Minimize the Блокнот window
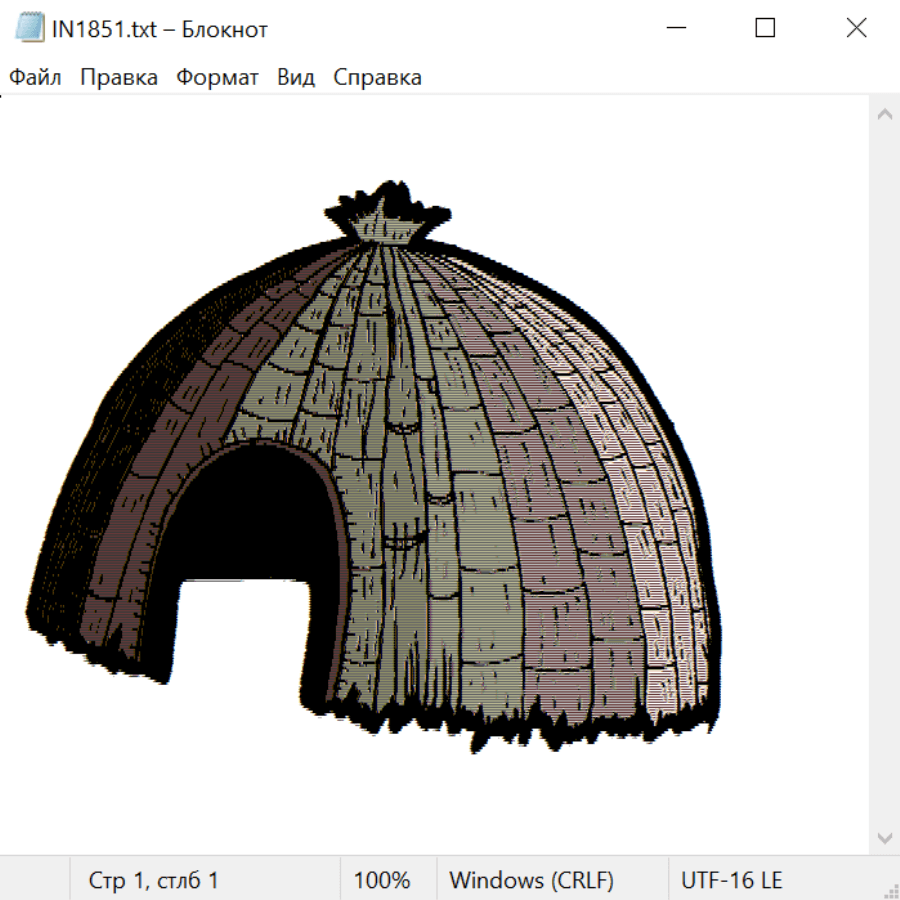Screen dimensions: 900x900 [x=675, y=29]
